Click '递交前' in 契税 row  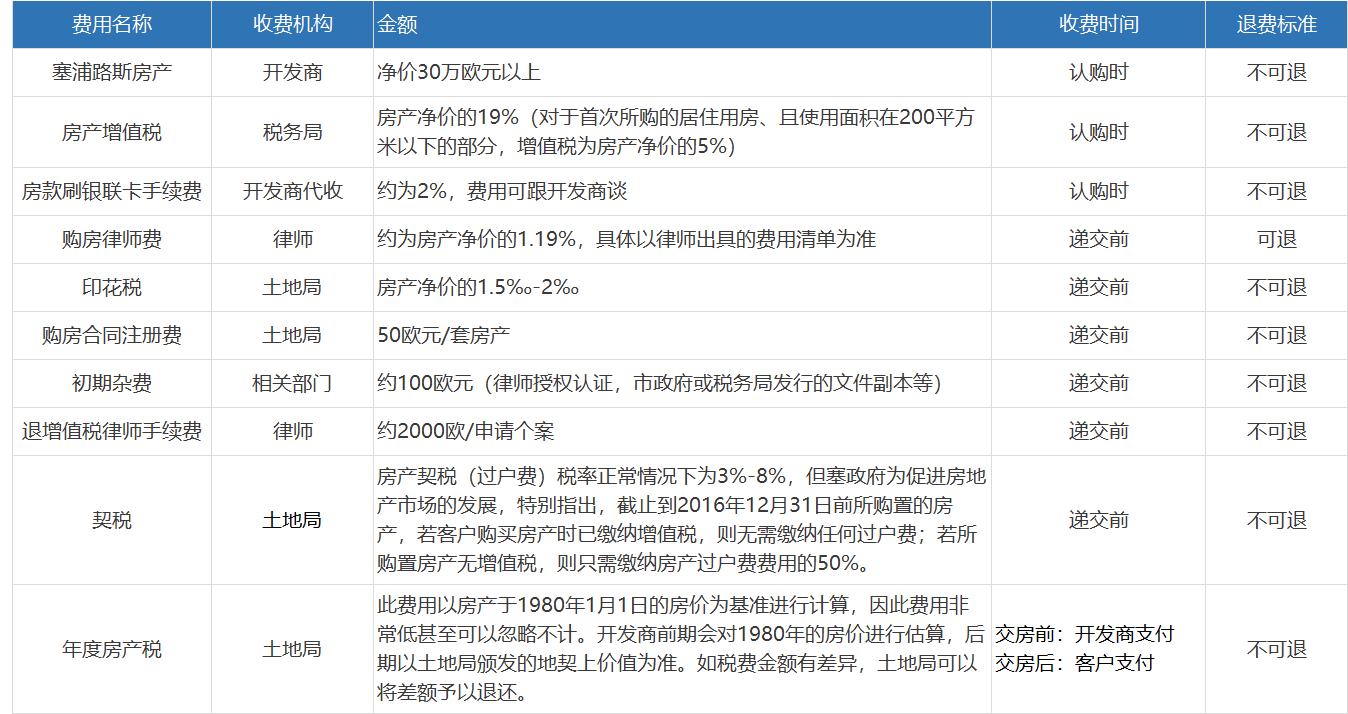[1098, 520]
